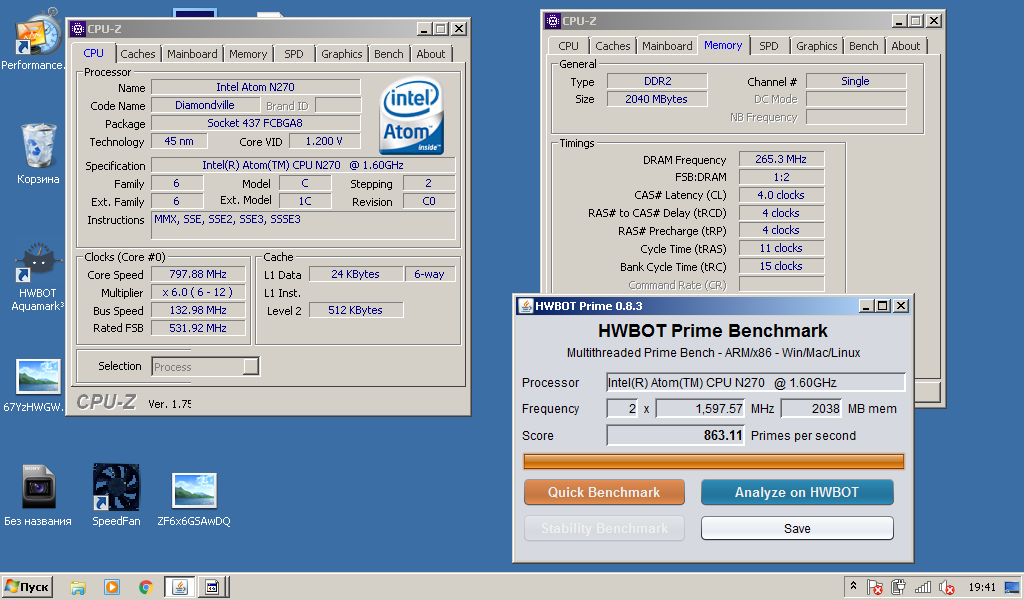
Task: Open Mainboard tab in left CPU-Z
Action: click(x=192, y=54)
